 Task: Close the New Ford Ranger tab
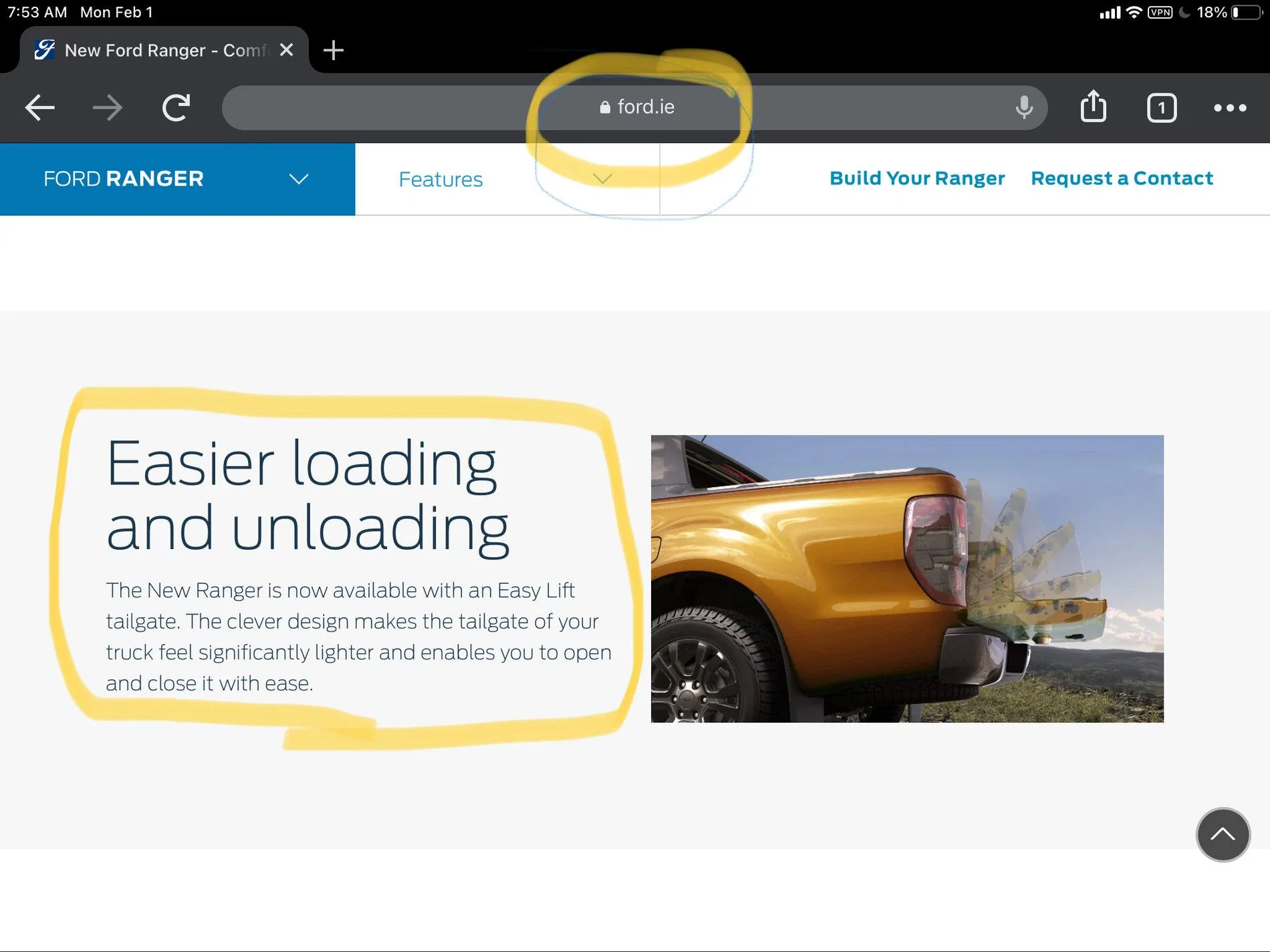(286, 50)
